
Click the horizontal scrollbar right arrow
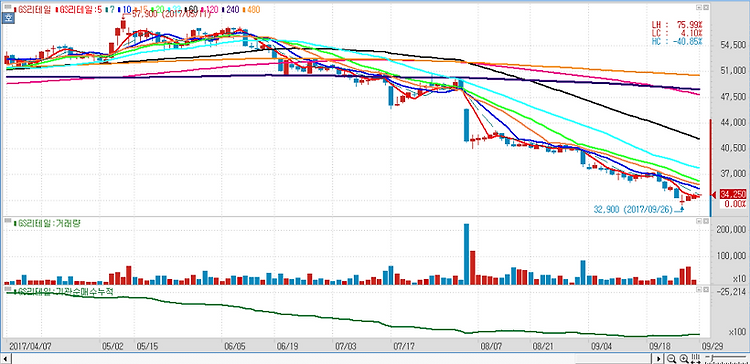[x=659, y=359]
